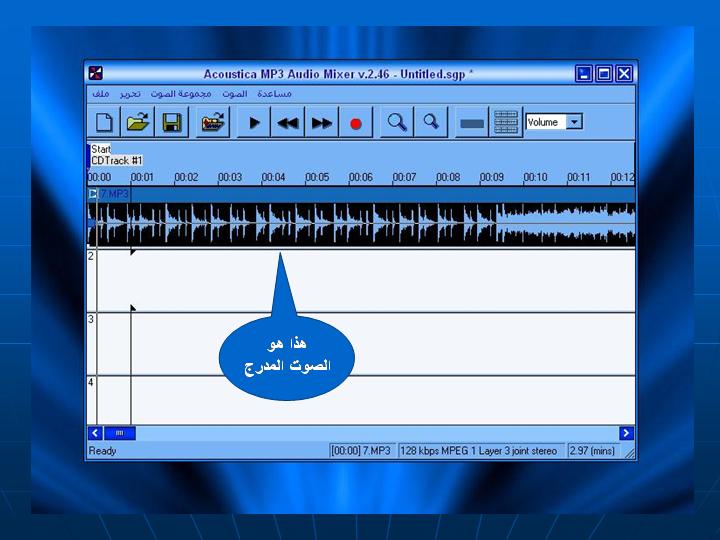
Task: Click the add sound file icon
Action: (x=213, y=123)
